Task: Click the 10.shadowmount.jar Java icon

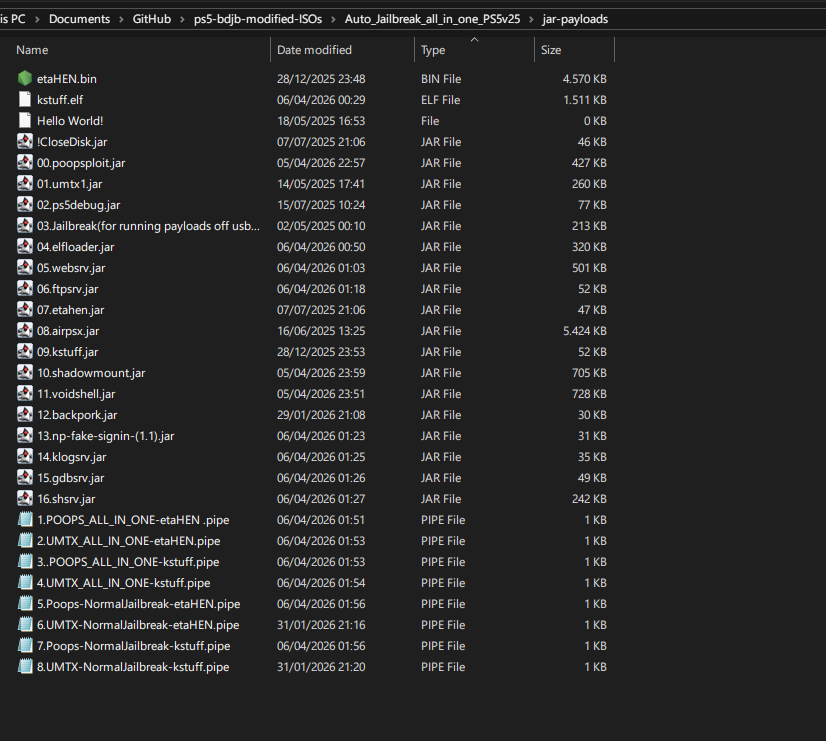Action: [25, 373]
